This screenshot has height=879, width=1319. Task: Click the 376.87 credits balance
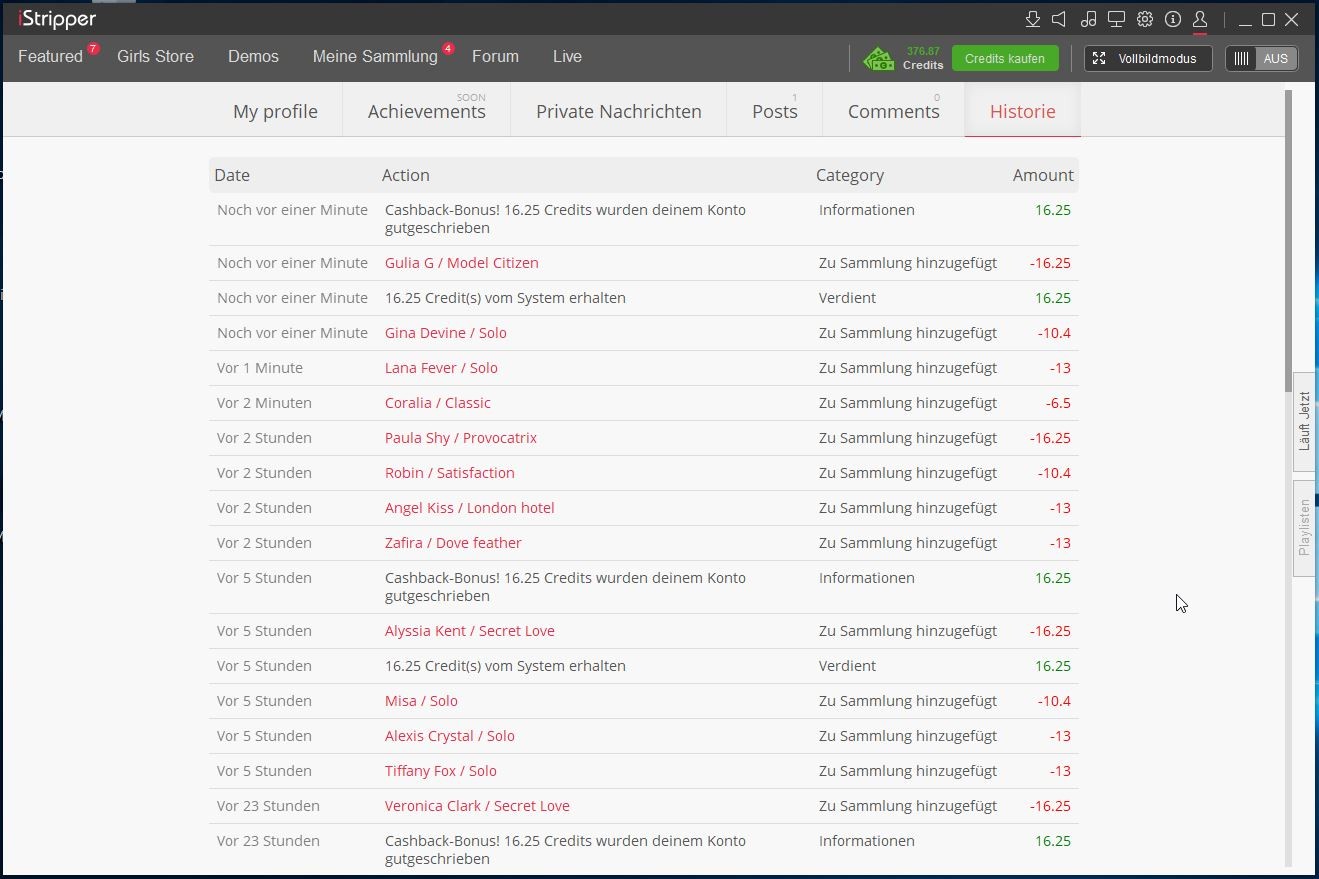(x=923, y=51)
